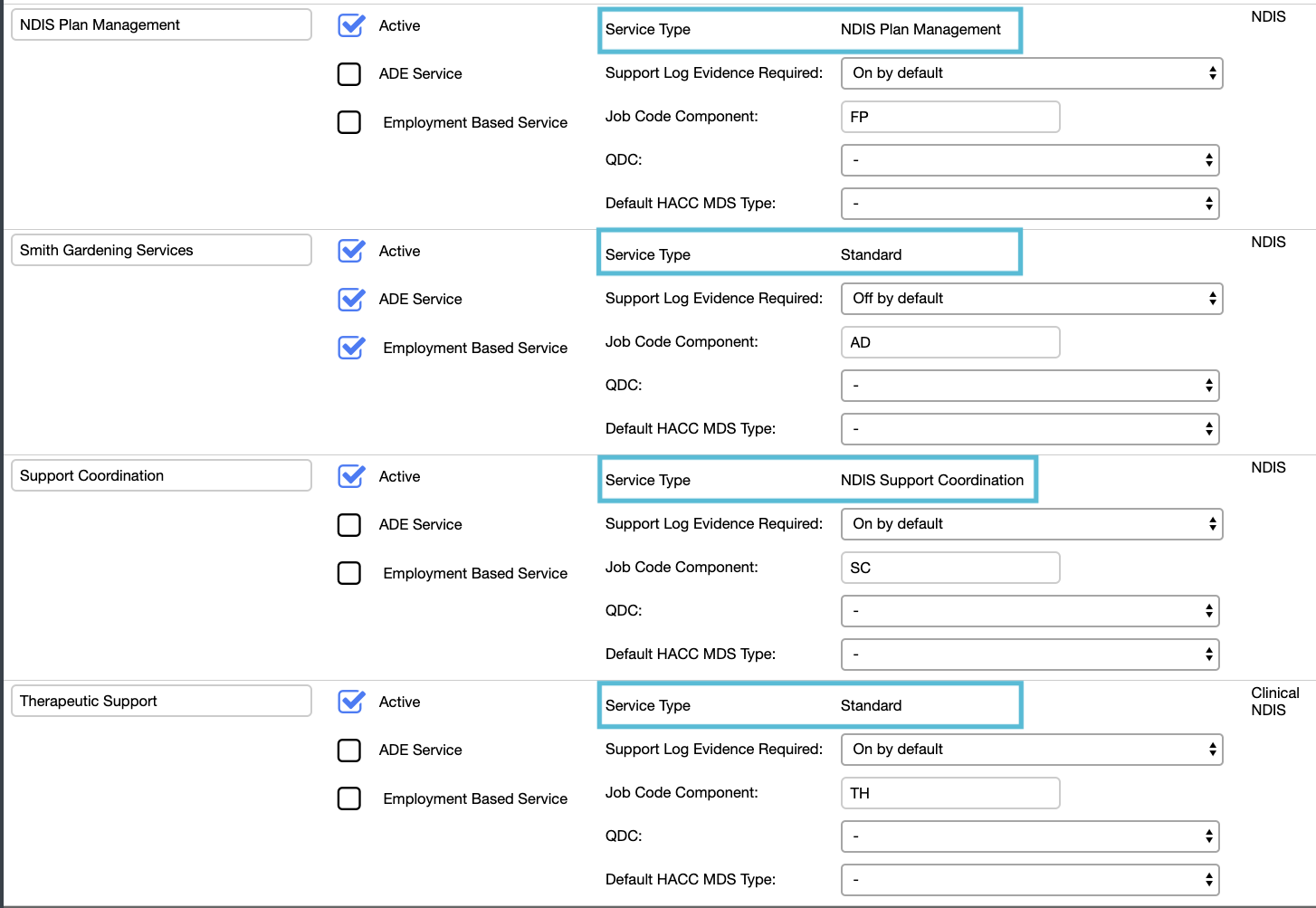
Task: Uncheck Active for NDIS Plan Management
Action: point(350,25)
